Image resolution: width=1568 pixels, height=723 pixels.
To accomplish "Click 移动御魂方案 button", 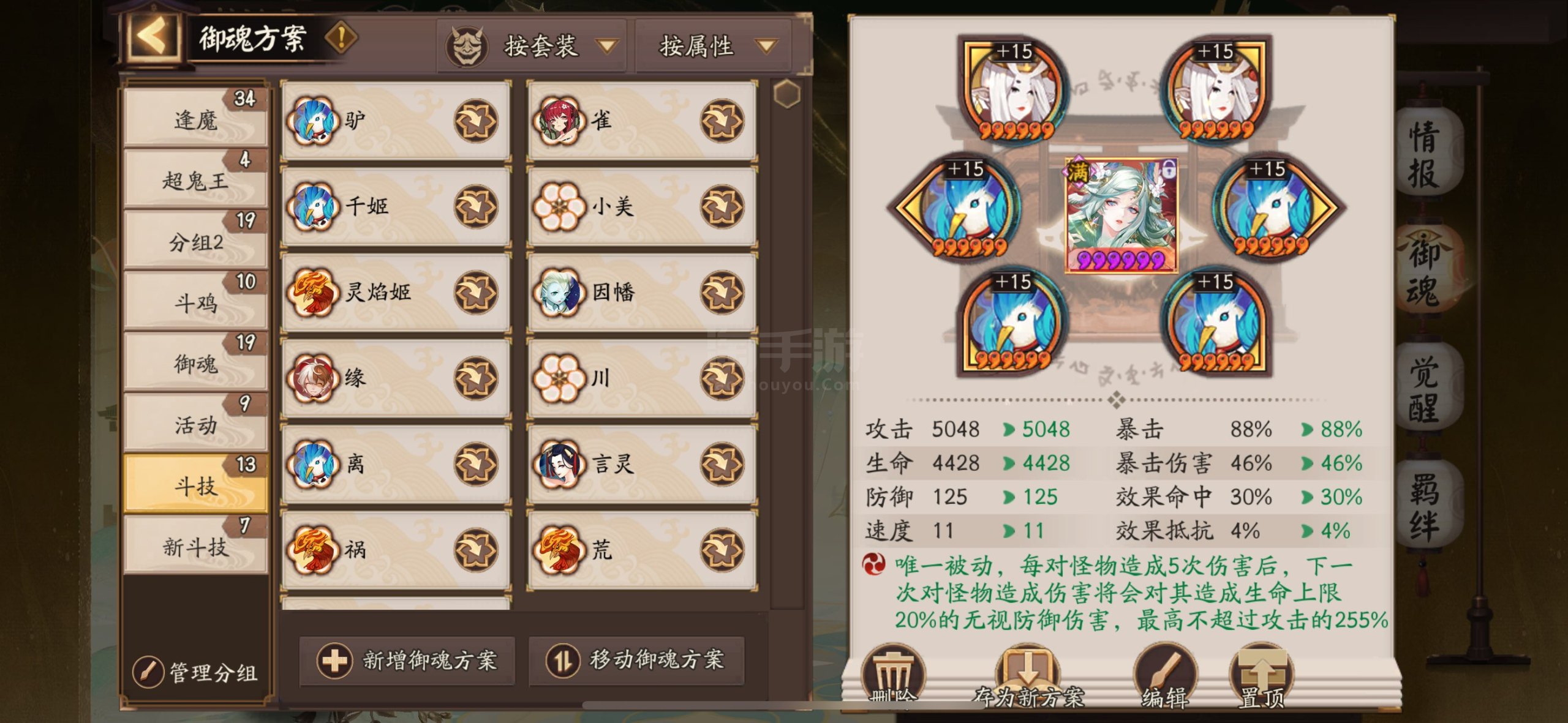I will click(636, 661).
